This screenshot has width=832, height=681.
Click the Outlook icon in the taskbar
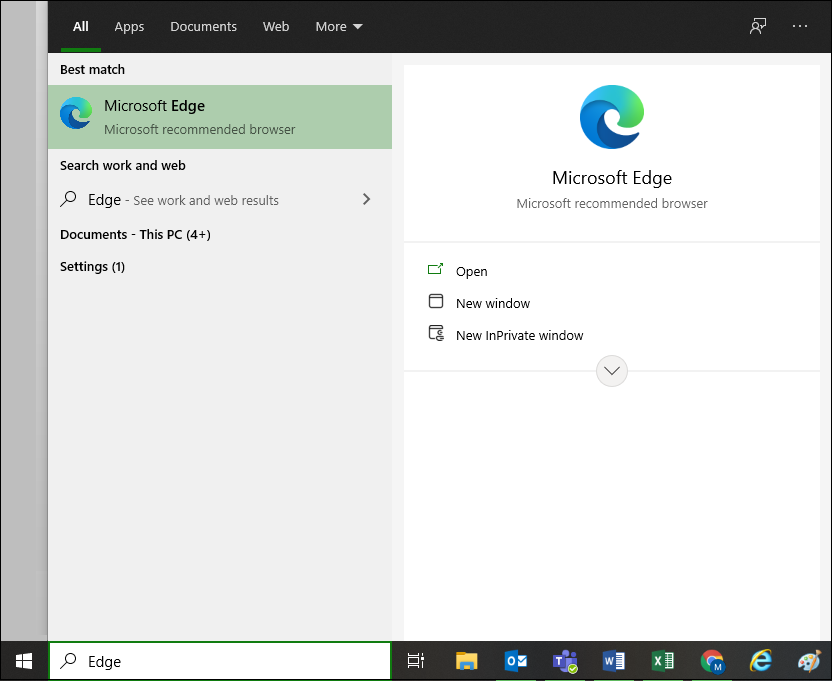coord(516,661)
